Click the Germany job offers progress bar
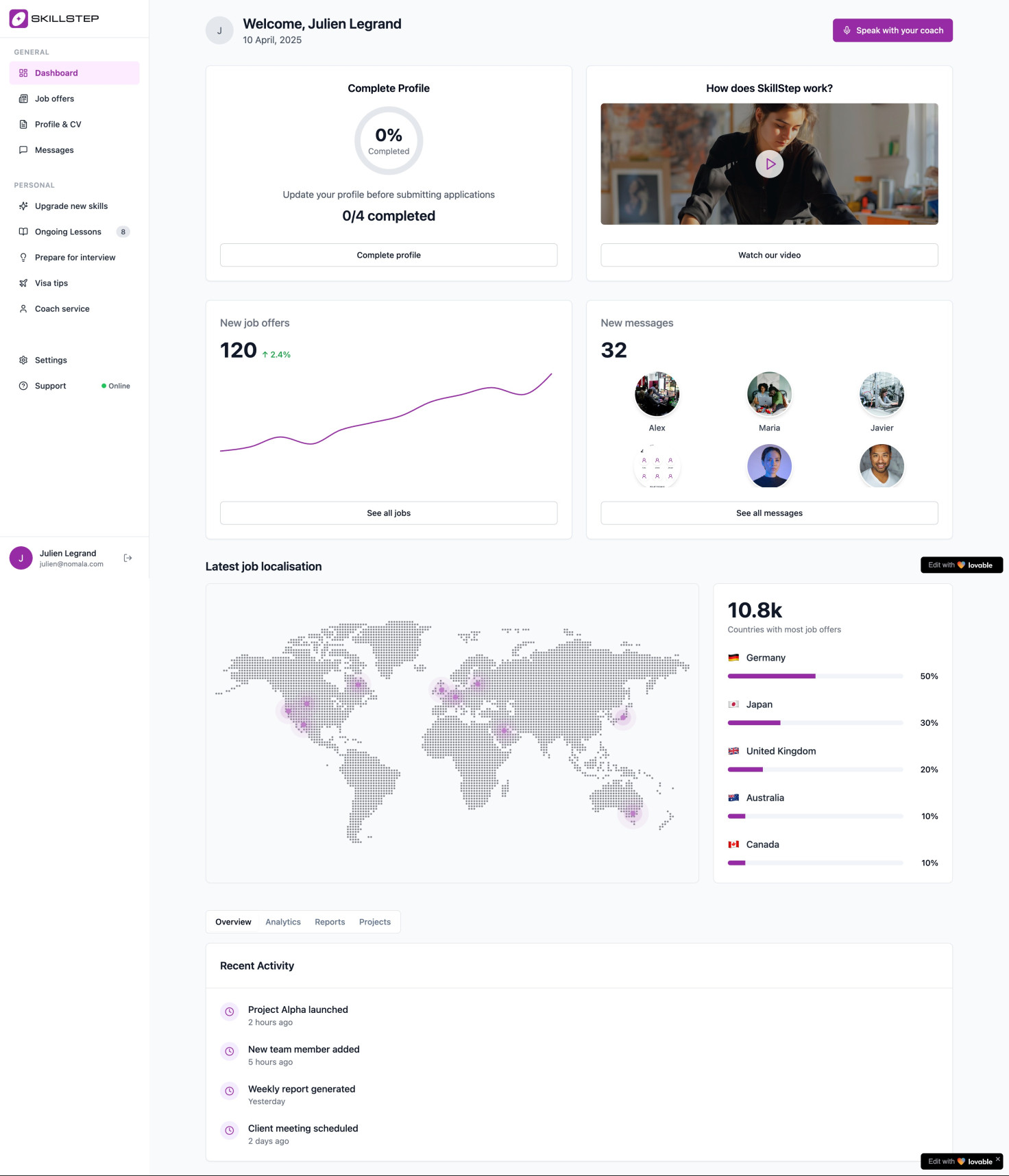Viewport: 1009px width, 1176px height. tap(814, 676)
